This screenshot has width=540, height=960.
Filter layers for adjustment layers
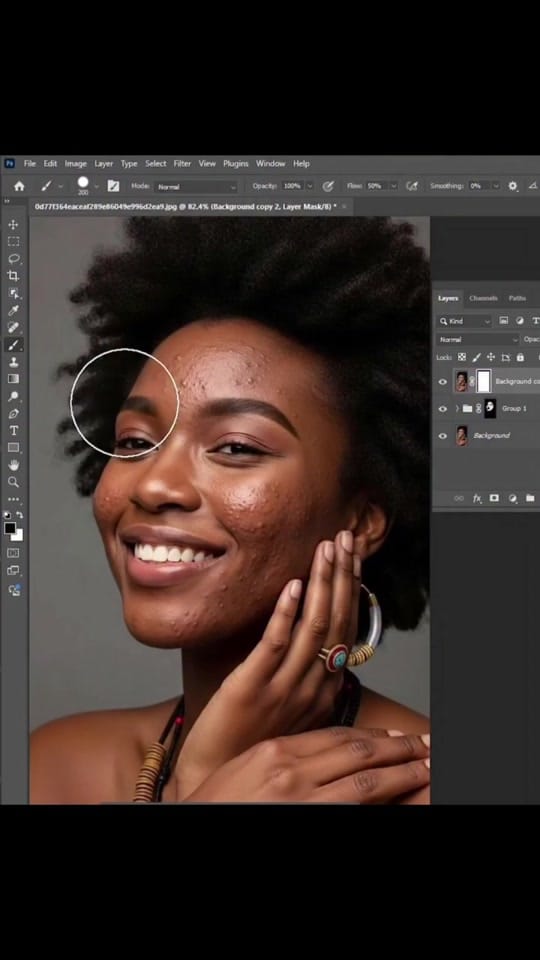(x=520, y=321)
